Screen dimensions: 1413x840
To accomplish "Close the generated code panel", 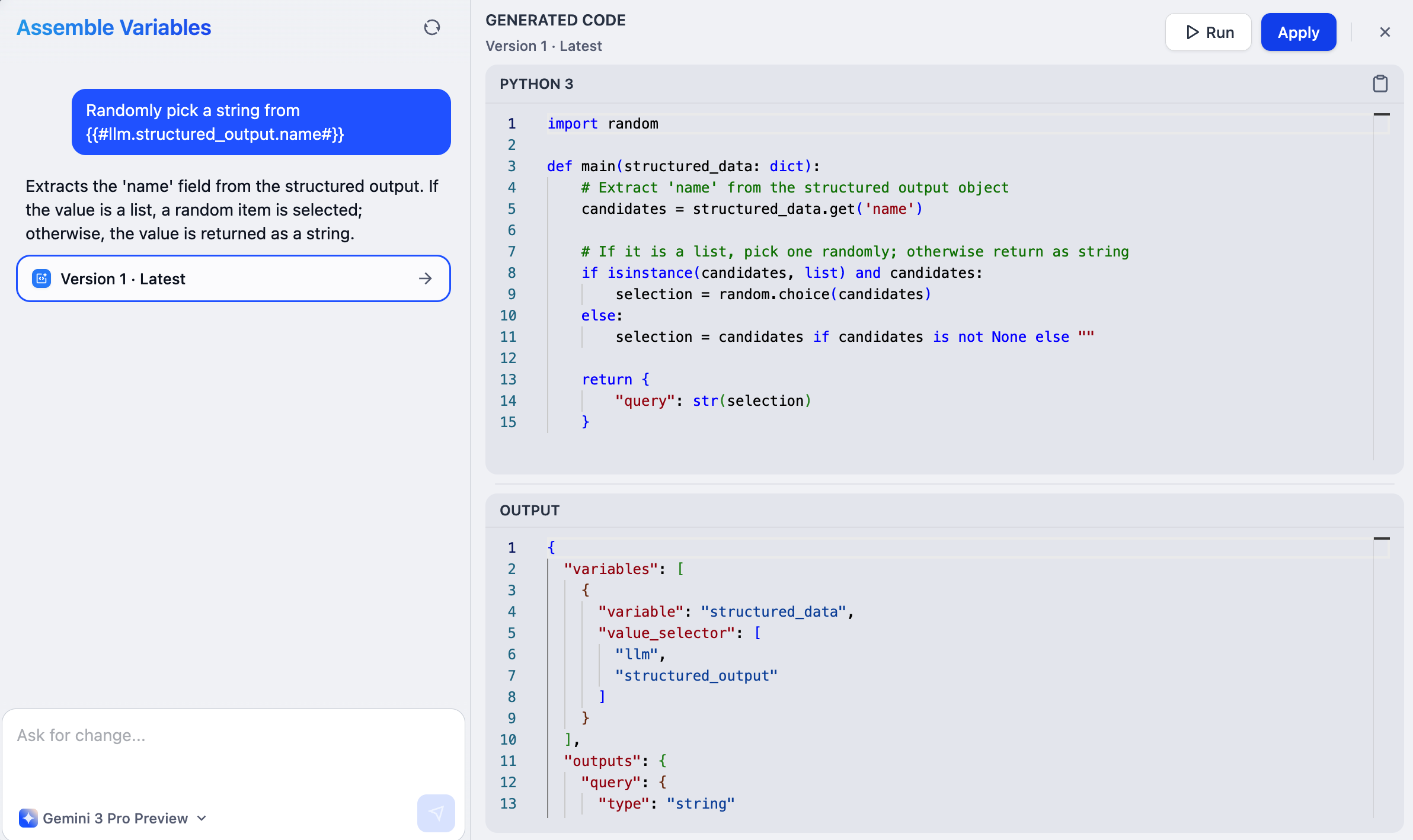I will coord(1385,32).
